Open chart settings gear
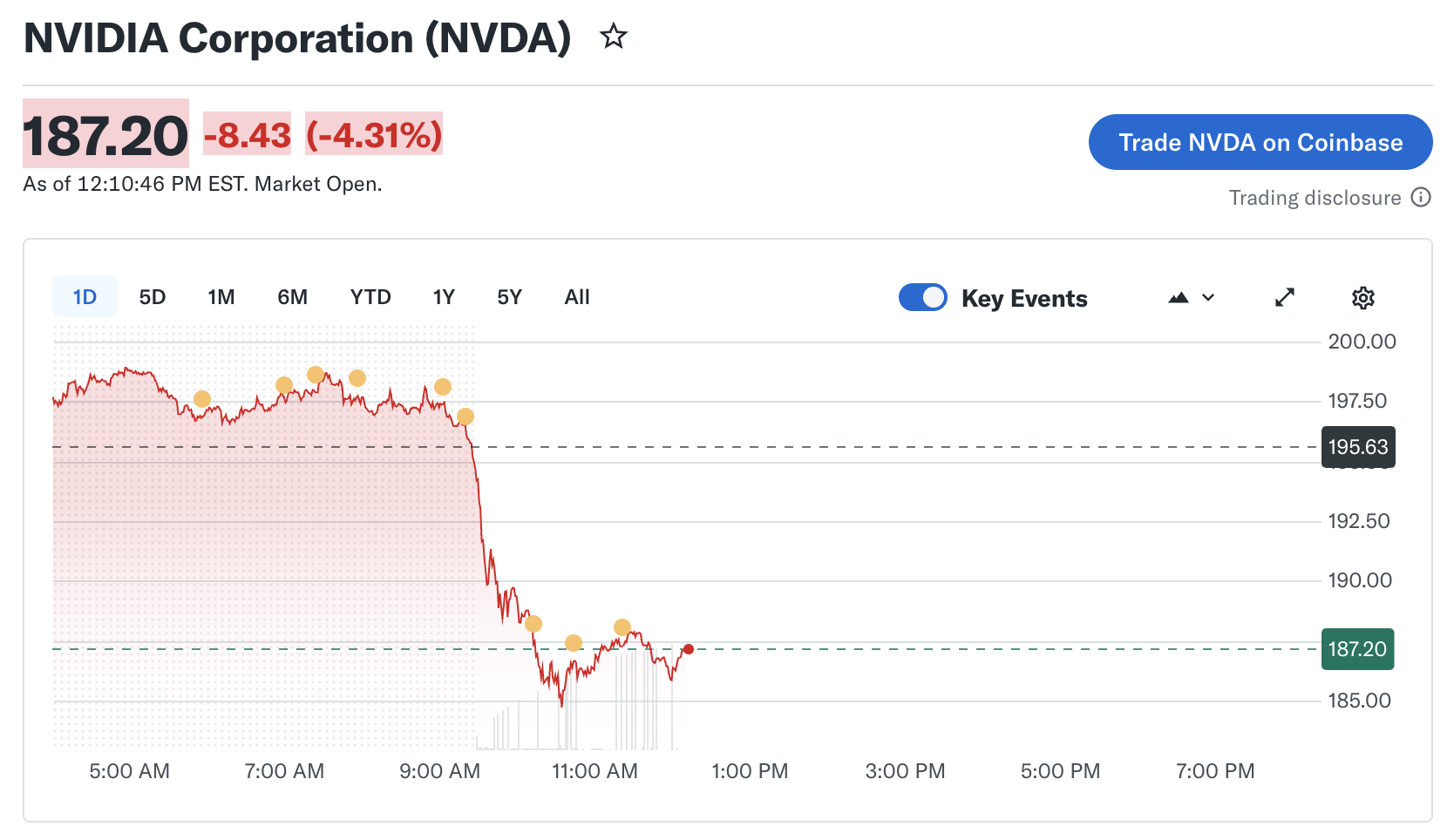The width and height of the screenshot is (1454, 840). coord(1362,298)
